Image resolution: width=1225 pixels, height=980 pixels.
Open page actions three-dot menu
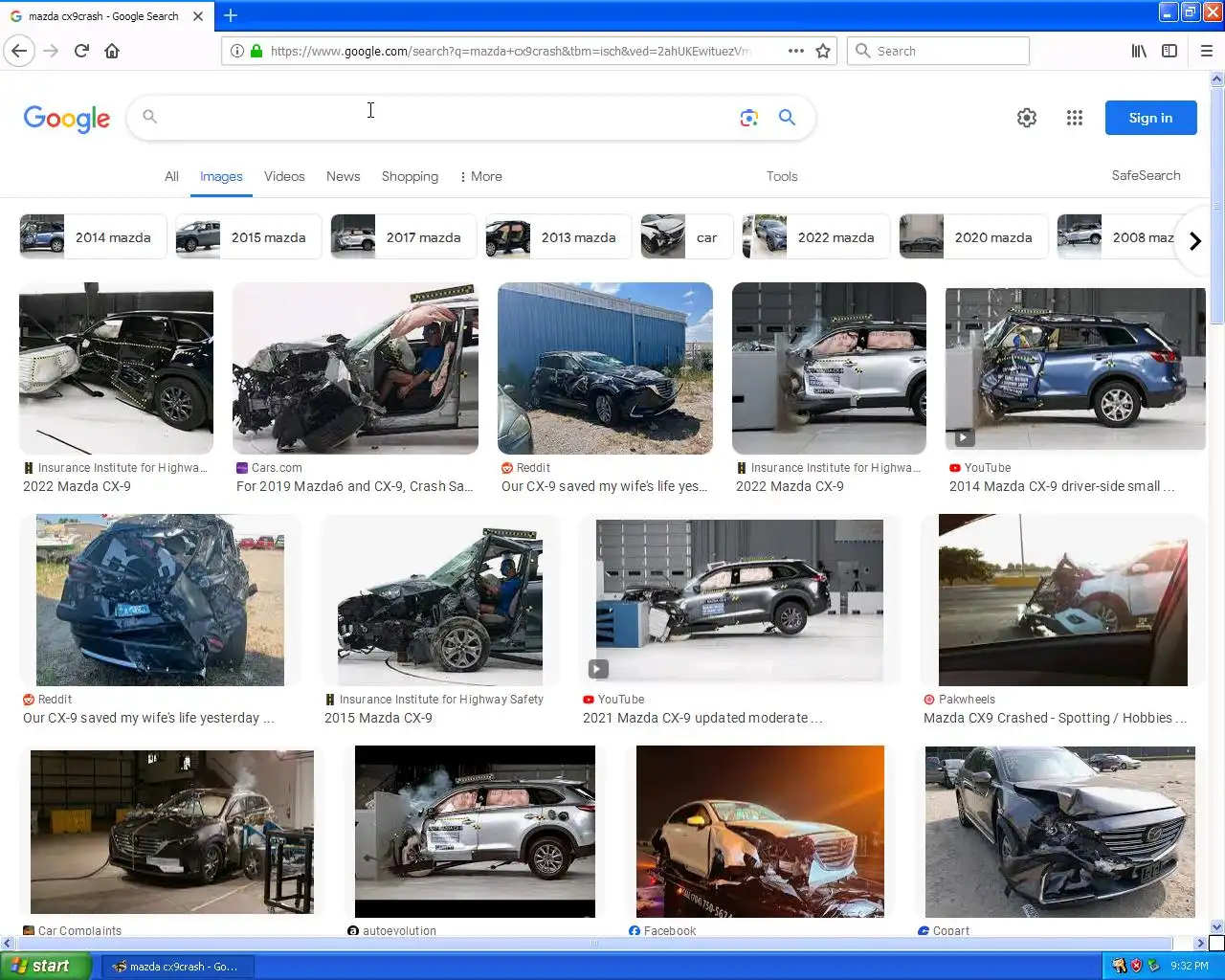coord(796,51)
